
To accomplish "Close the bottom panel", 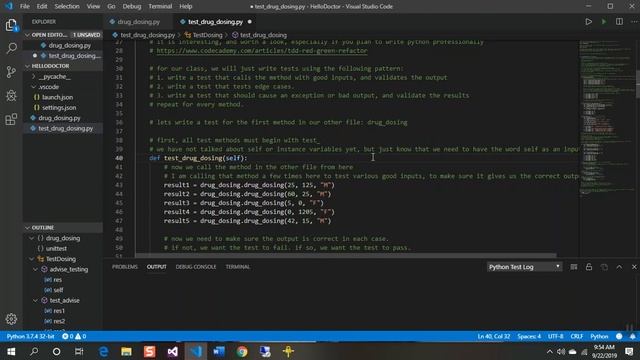I will pos(634,267).
